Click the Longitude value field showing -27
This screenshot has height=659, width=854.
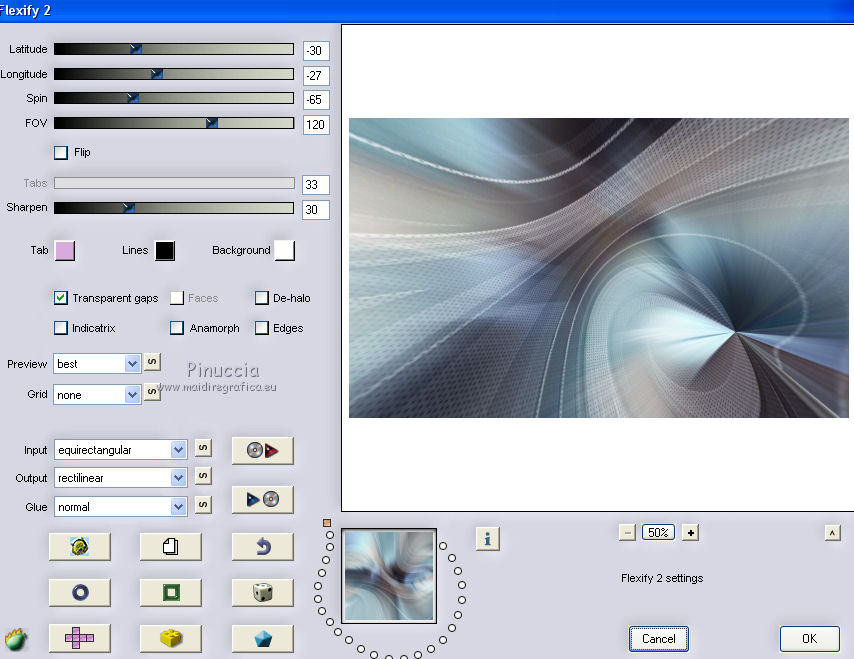coord(316,76)
